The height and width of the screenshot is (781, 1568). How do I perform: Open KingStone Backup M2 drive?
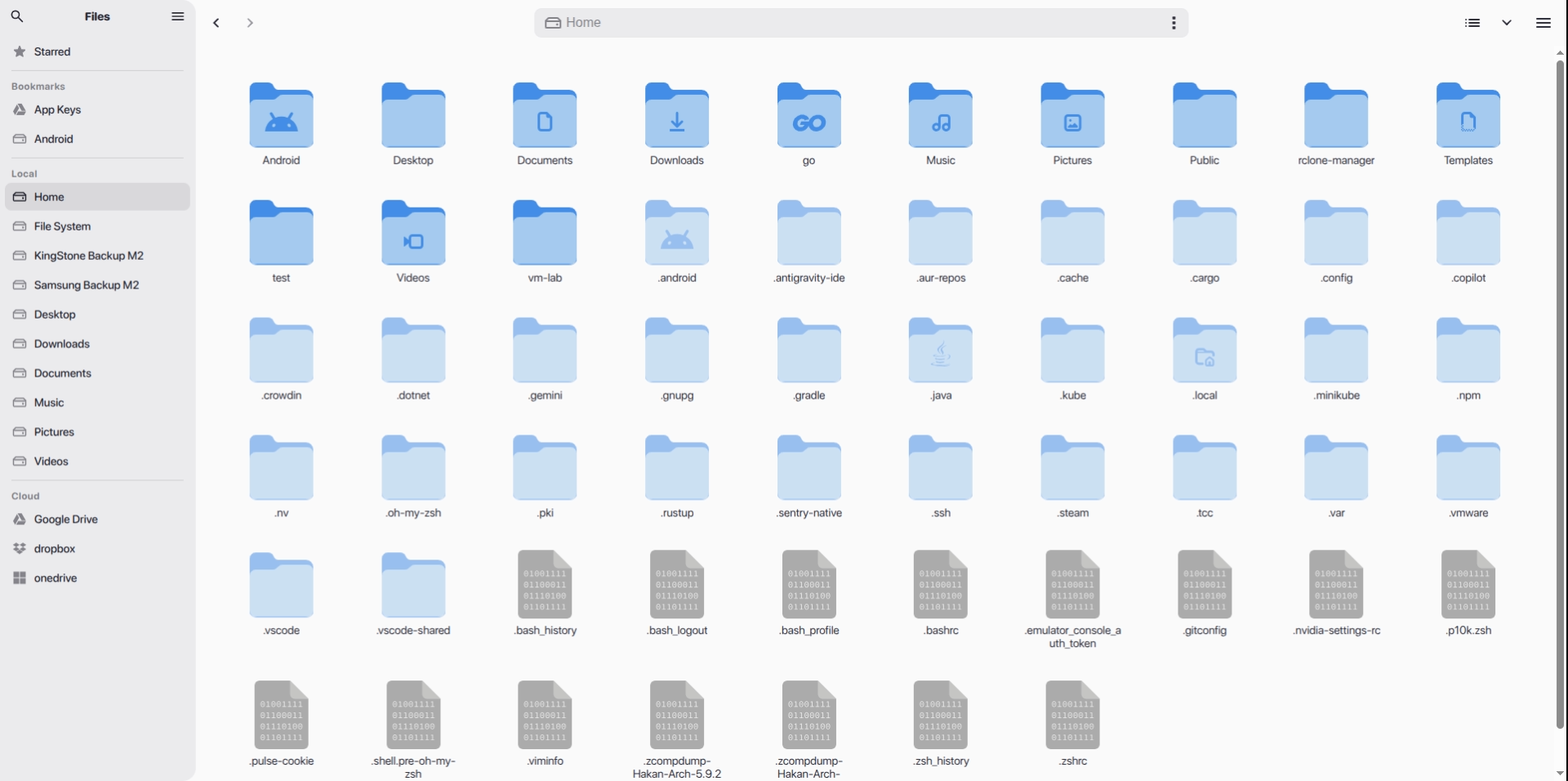click(97, 256)
